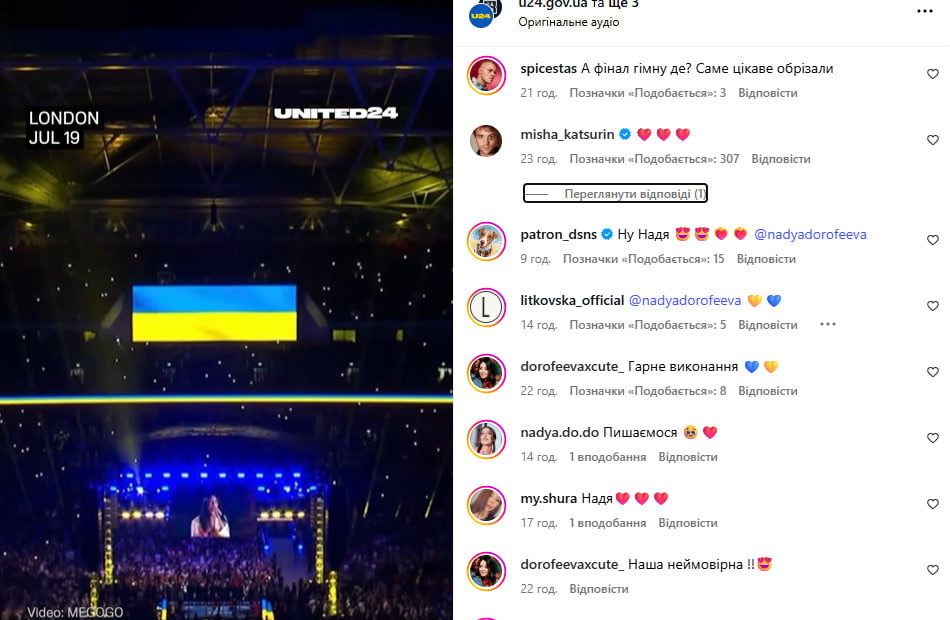Open 'Оригінальне аудіо' audio link
Viewport: 950px width, 620px height.
coord(568,22)
